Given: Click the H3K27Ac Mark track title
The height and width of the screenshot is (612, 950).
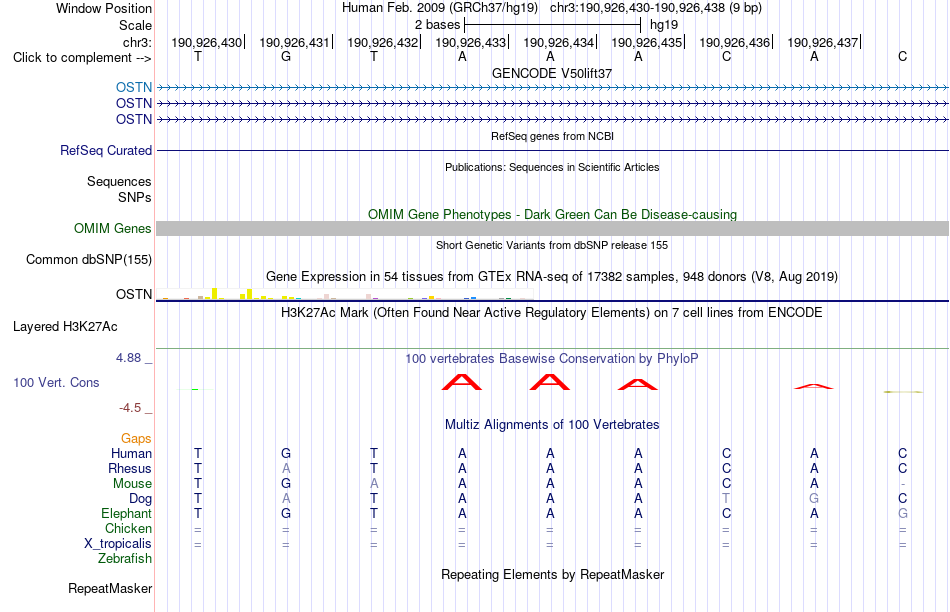Looking at the screenshot, I should [552, 313].
